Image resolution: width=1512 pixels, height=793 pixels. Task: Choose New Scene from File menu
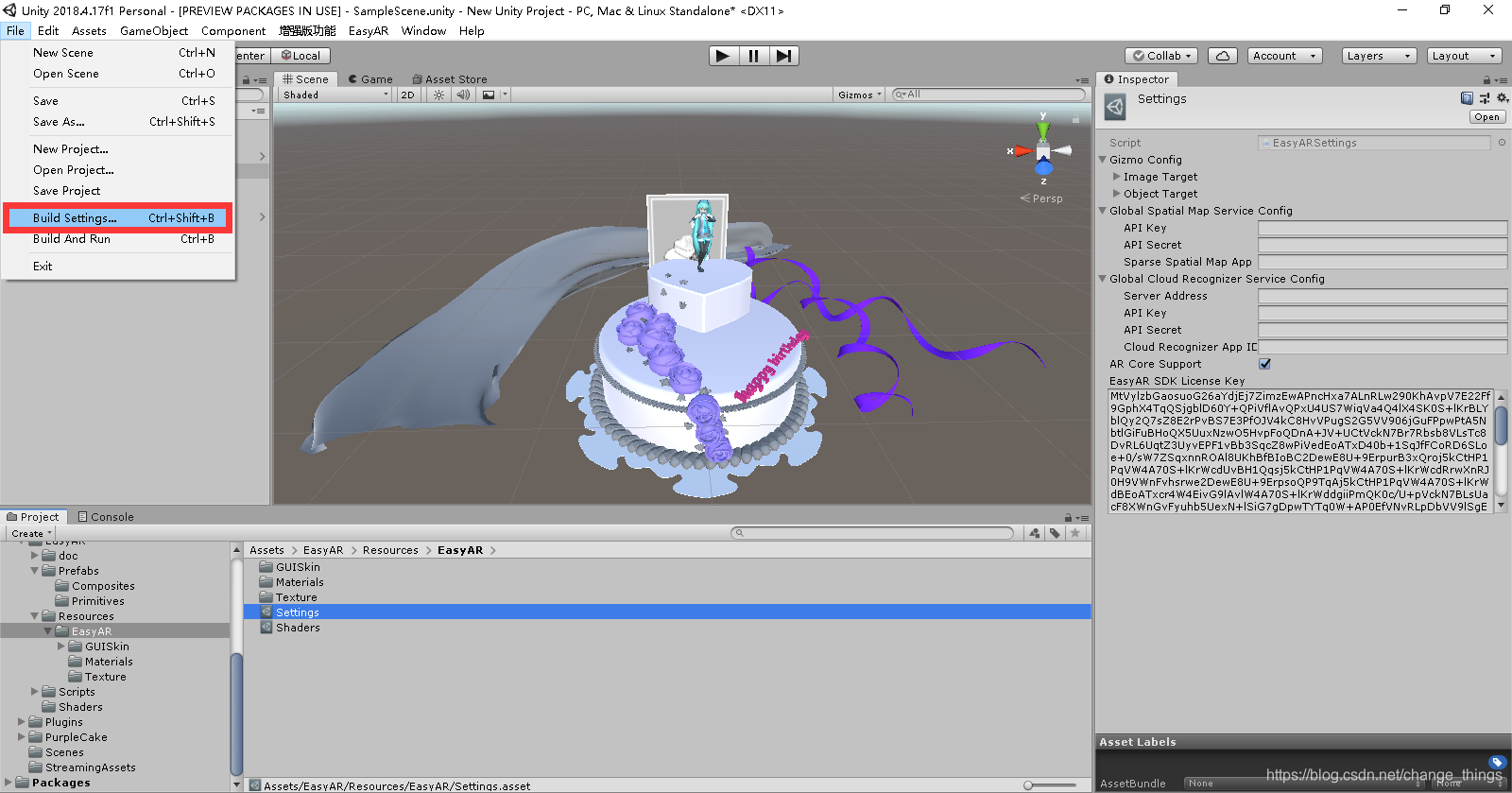pyautogui.click(x=119, y=53)
